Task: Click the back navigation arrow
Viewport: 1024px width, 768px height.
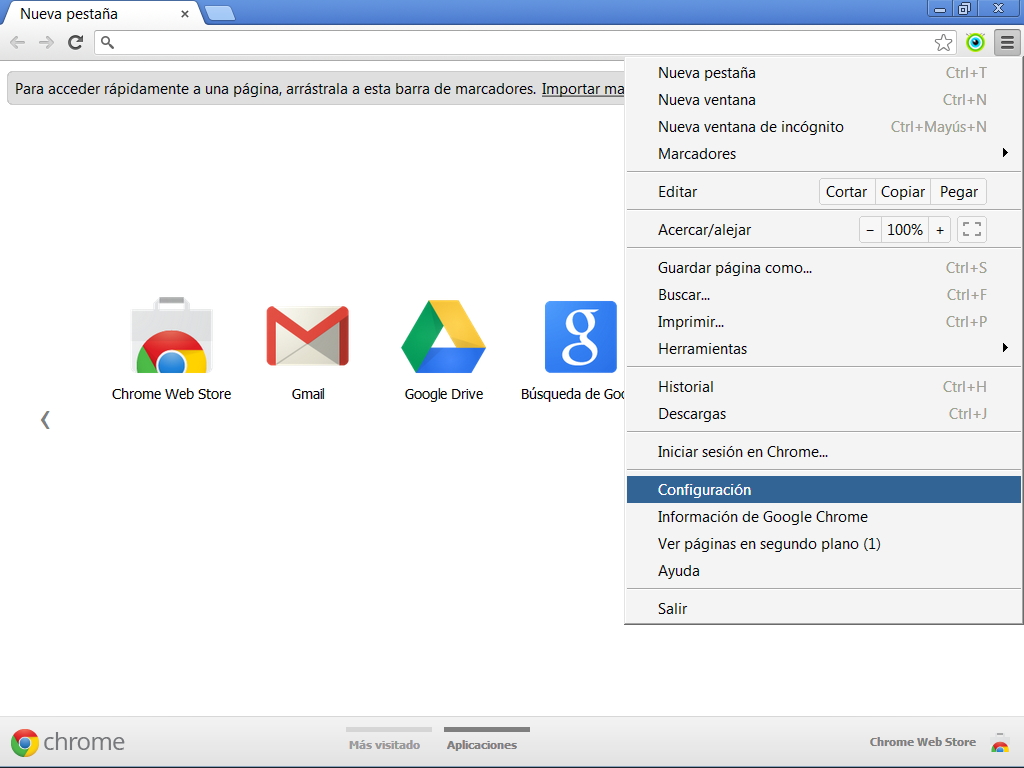Action: (18, 42)
